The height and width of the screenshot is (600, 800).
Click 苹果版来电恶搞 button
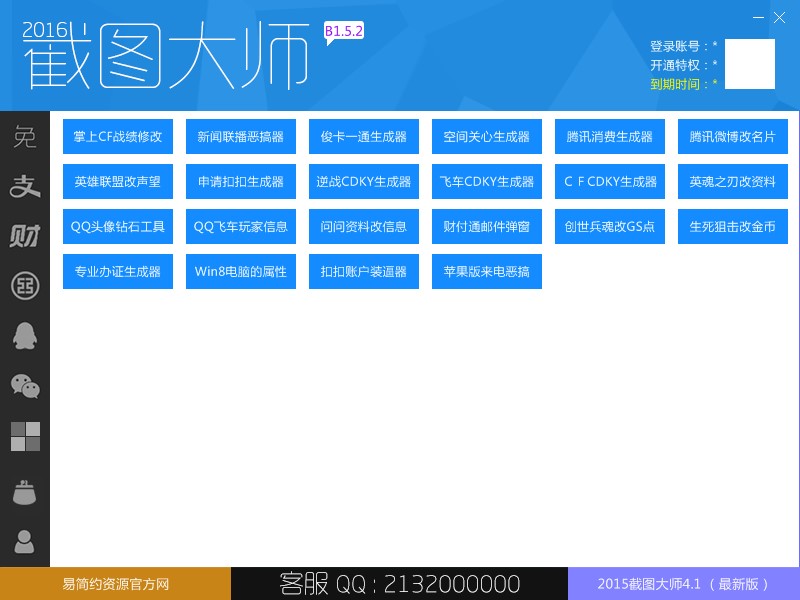tap(486, 271)
